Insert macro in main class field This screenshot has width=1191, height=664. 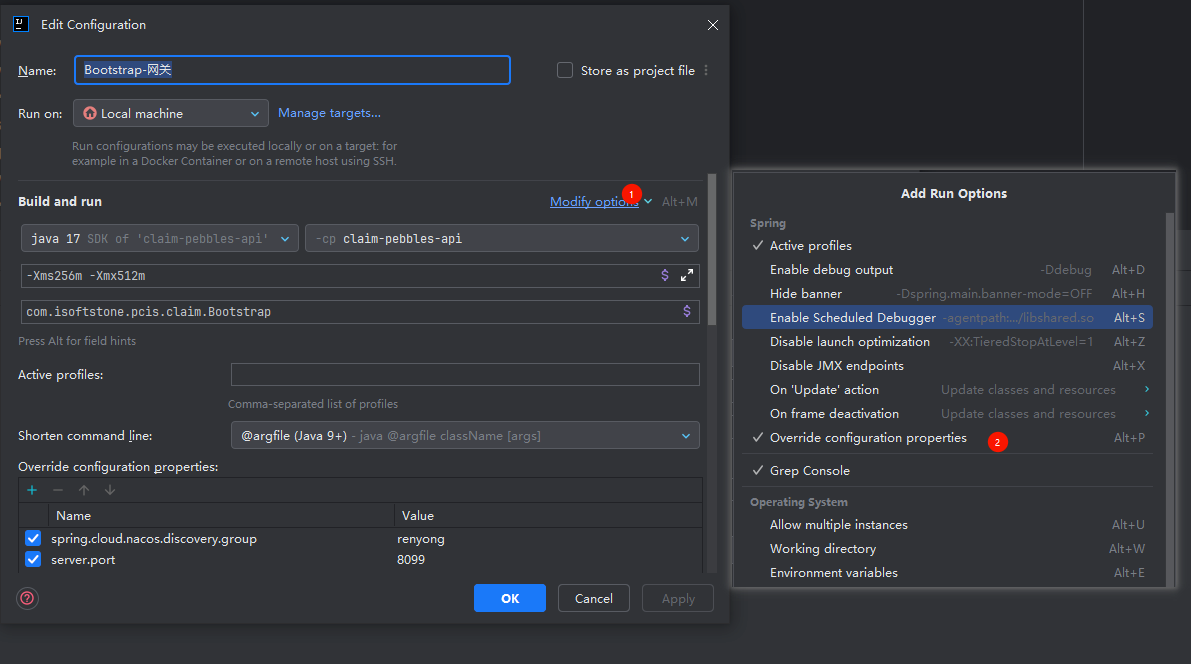point(686,311)
